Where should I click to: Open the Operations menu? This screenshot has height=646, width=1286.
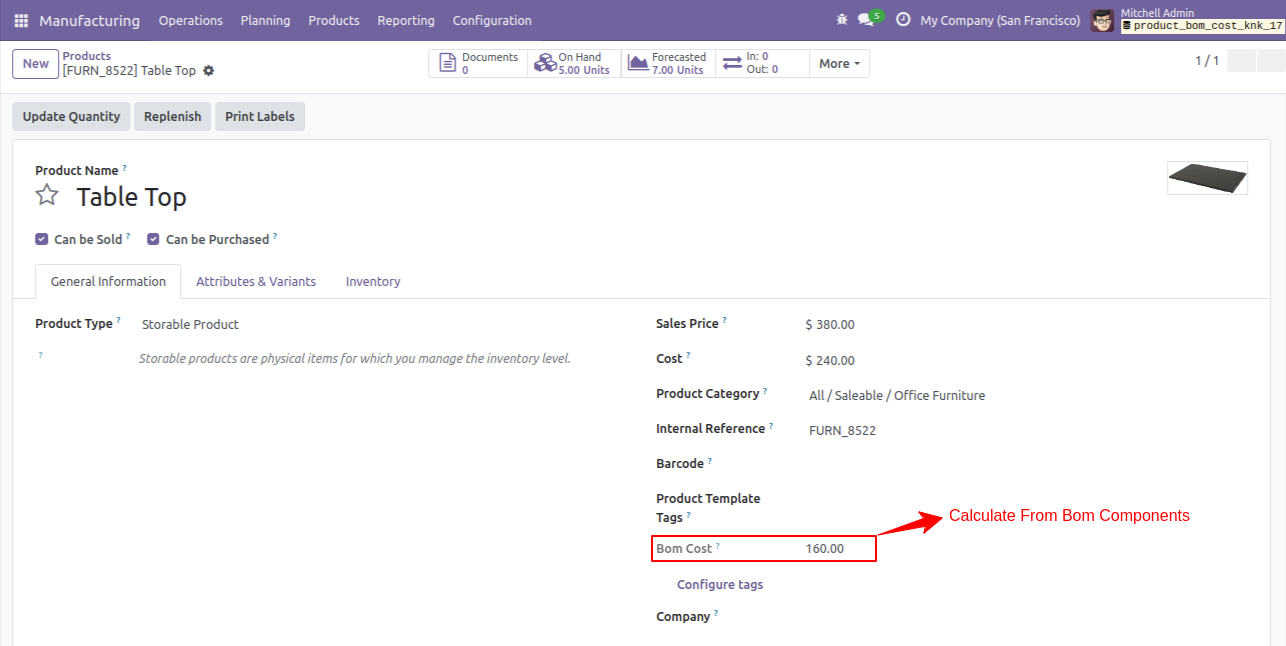[x=190, y=20]
